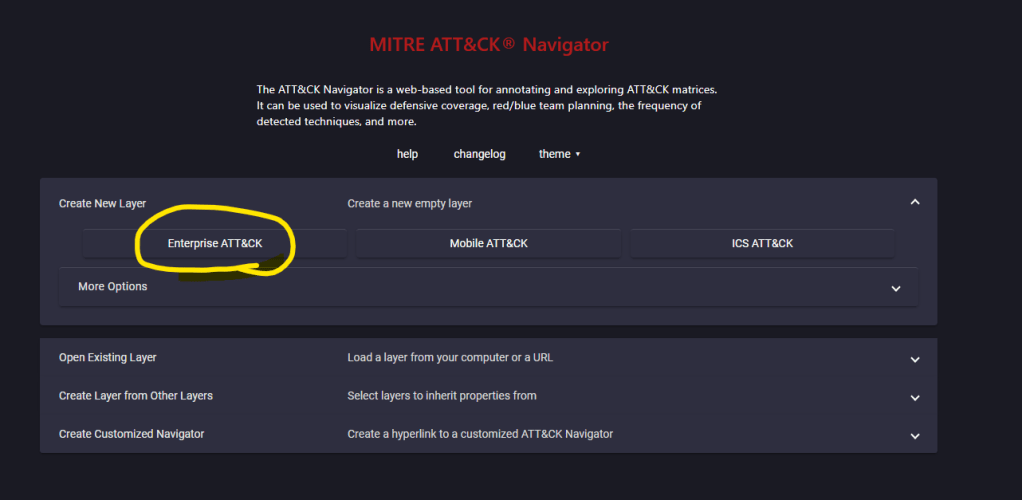The image size is (1022, 500).
Task: Click the Create Customized Navigator chevron icon
Action: tap(914, 436)
